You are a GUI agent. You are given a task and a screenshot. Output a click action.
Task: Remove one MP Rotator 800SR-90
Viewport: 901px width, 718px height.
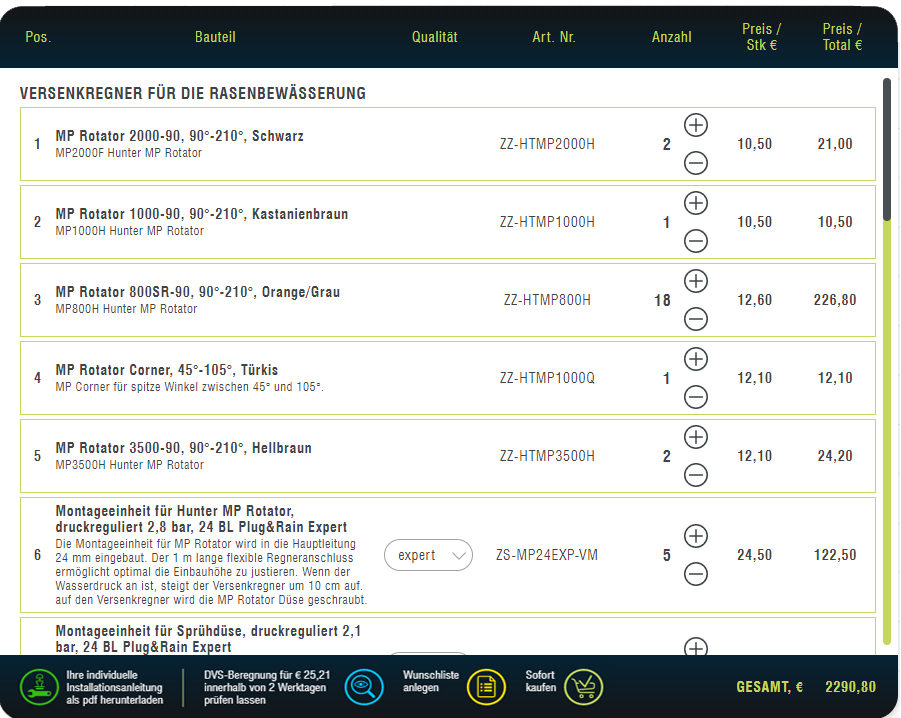point(696,319)
